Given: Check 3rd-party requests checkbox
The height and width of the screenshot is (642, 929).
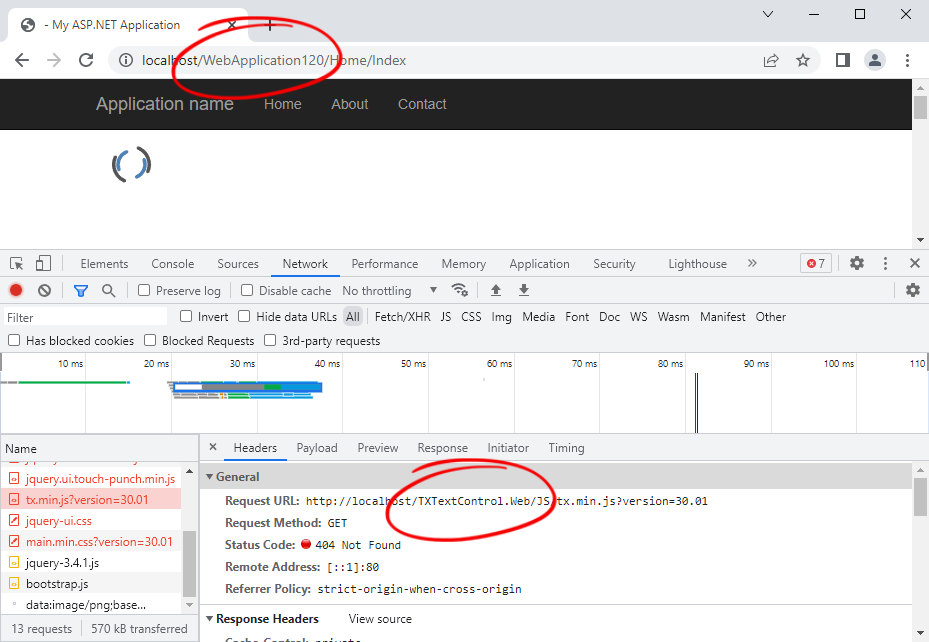Looking at the screenshot, I should (x=270, y=340).
